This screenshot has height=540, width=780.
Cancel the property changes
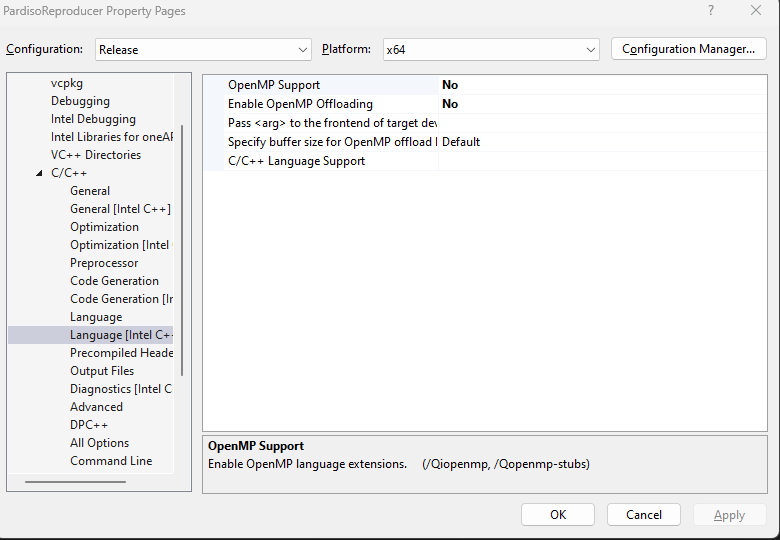[x=643, y=515]
